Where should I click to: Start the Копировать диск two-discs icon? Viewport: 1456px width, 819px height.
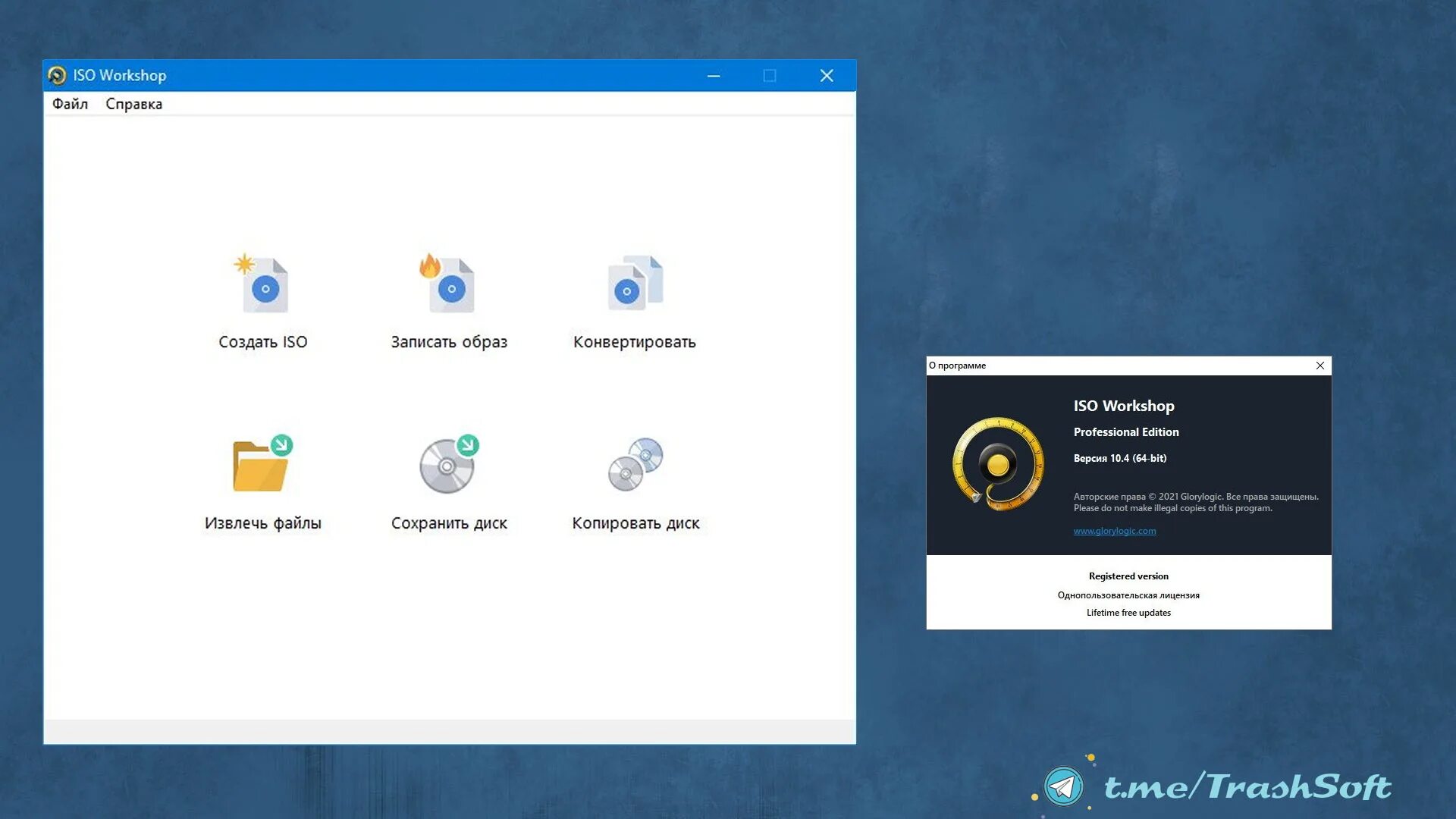pos(635,463)
